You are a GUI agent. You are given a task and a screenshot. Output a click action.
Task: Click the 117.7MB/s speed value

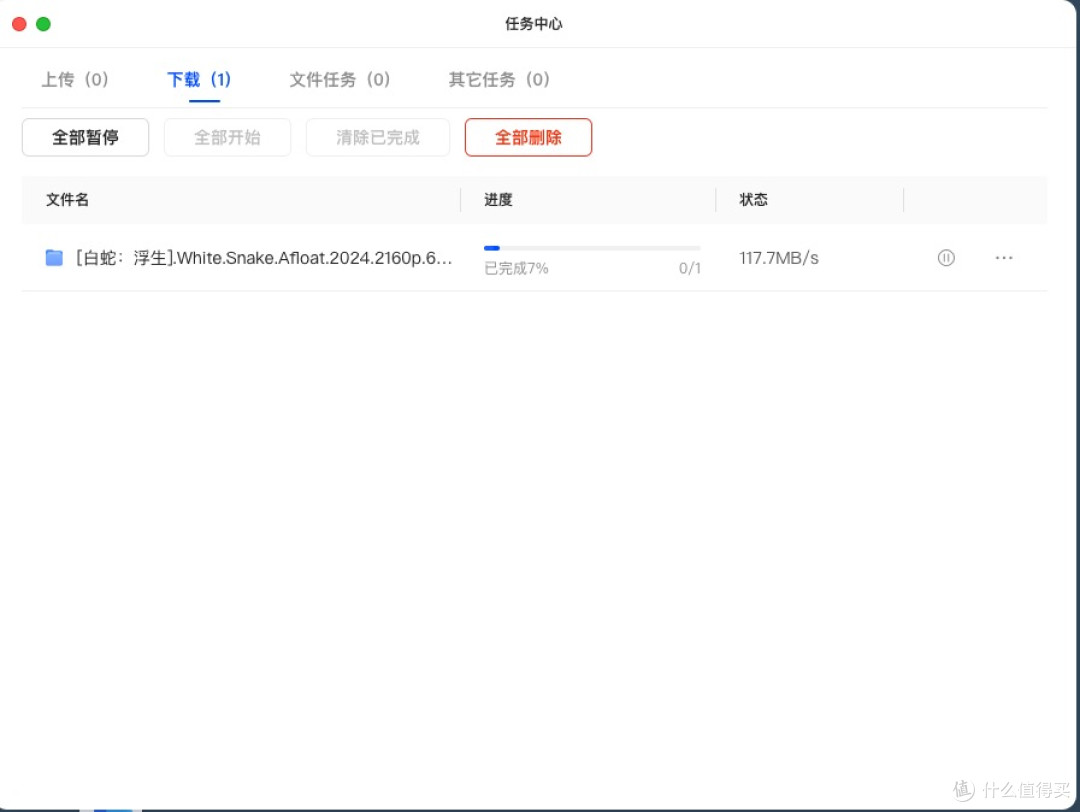[x=779, y=258]
